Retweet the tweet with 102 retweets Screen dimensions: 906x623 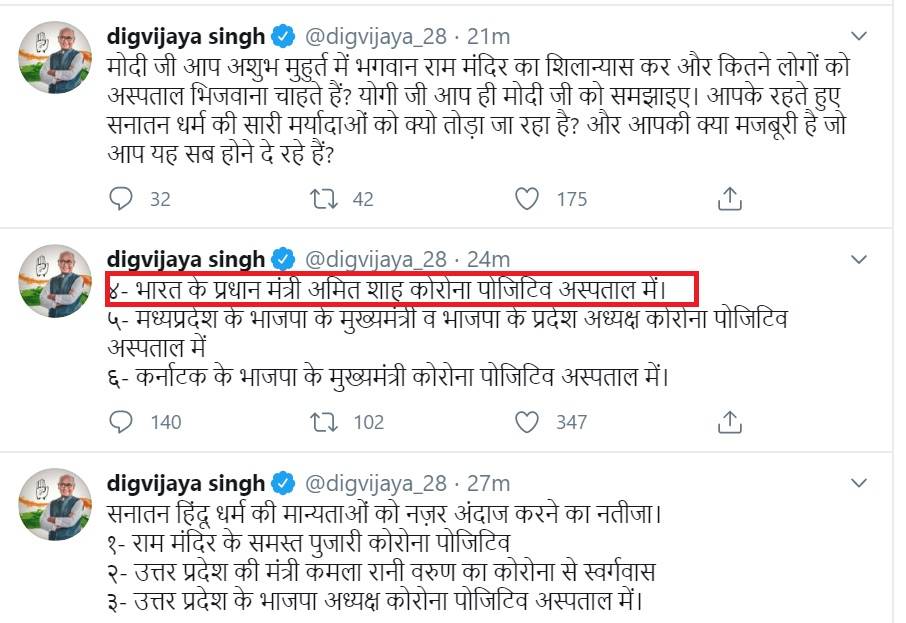[324, 421]
